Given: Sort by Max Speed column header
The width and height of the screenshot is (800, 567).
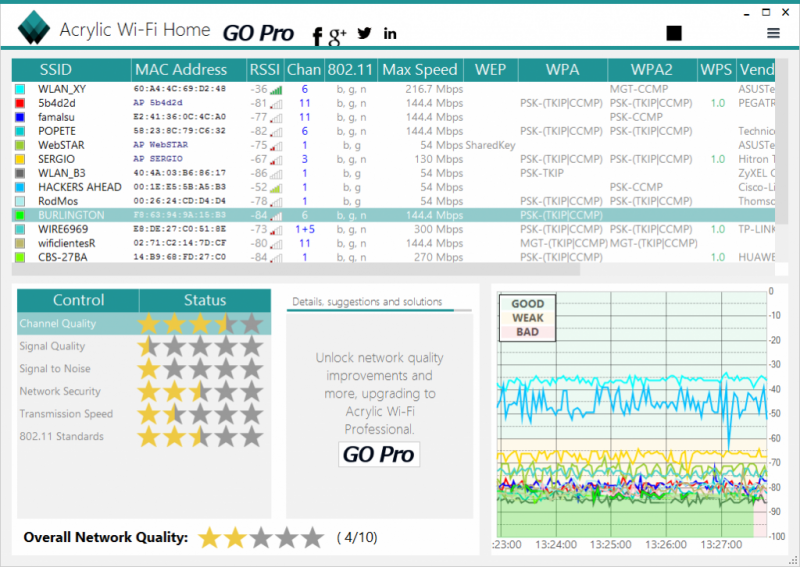Looking at the screenshot, I should point(420,70).
